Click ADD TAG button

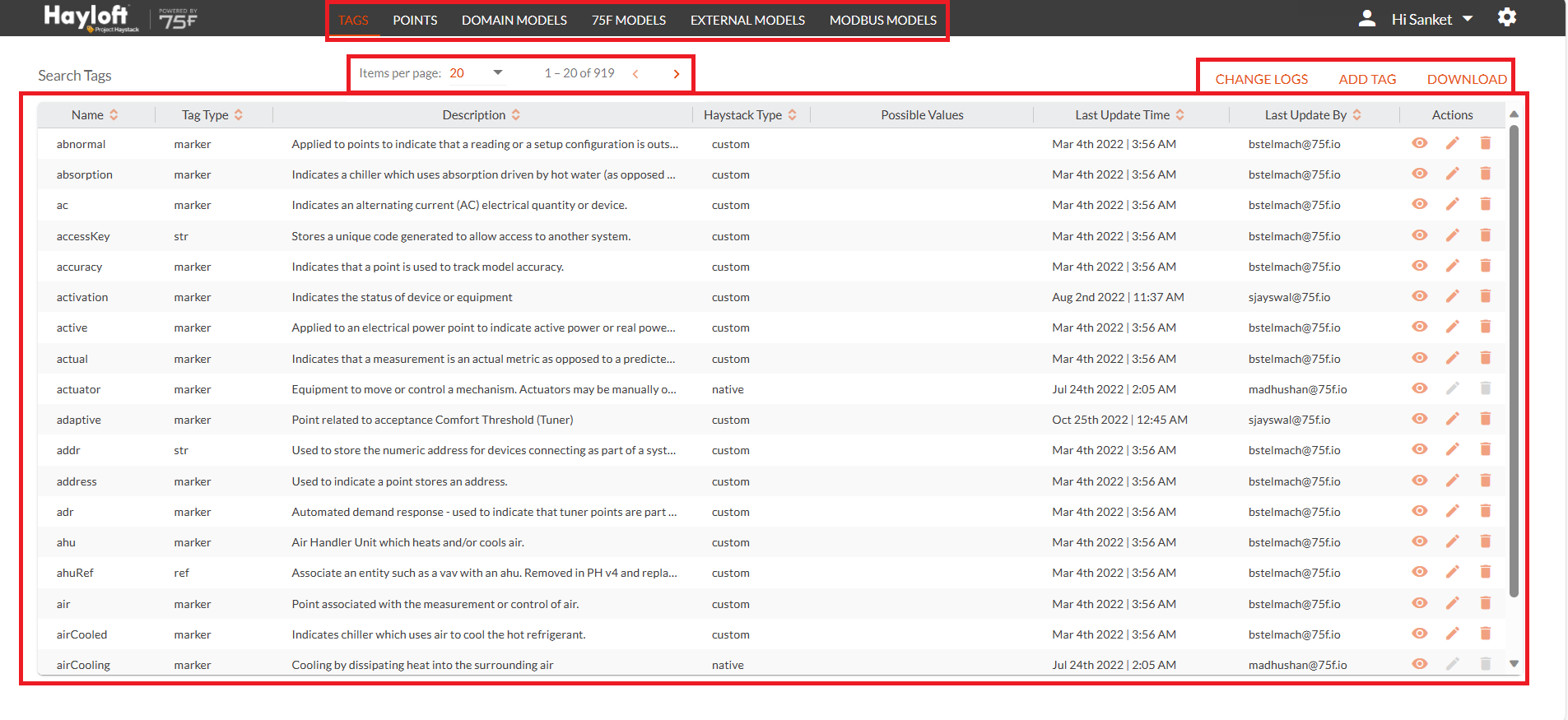coord(1367,80)
